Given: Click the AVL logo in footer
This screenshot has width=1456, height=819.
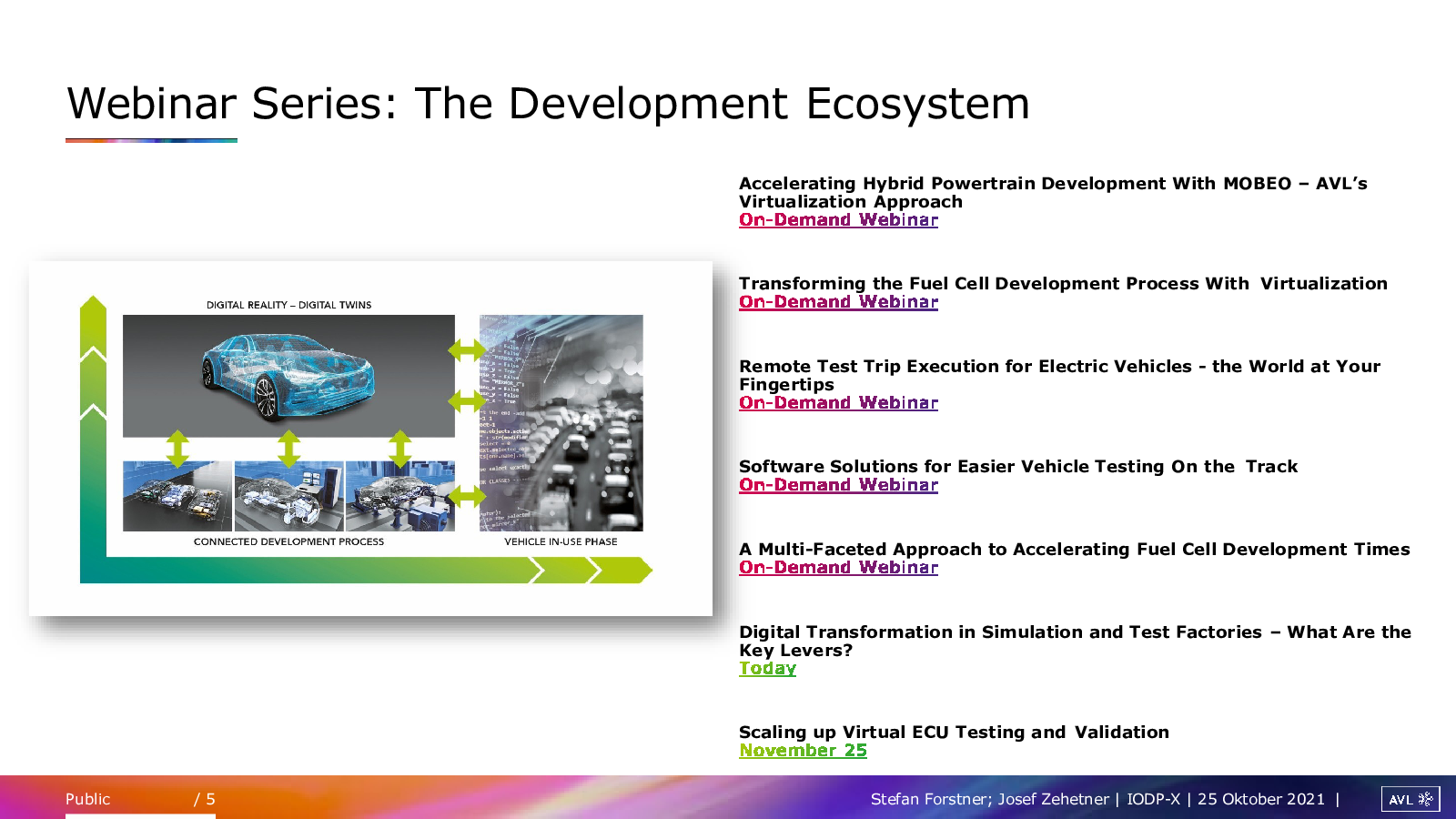Looking at the screenshot, I should point(1410,799).
